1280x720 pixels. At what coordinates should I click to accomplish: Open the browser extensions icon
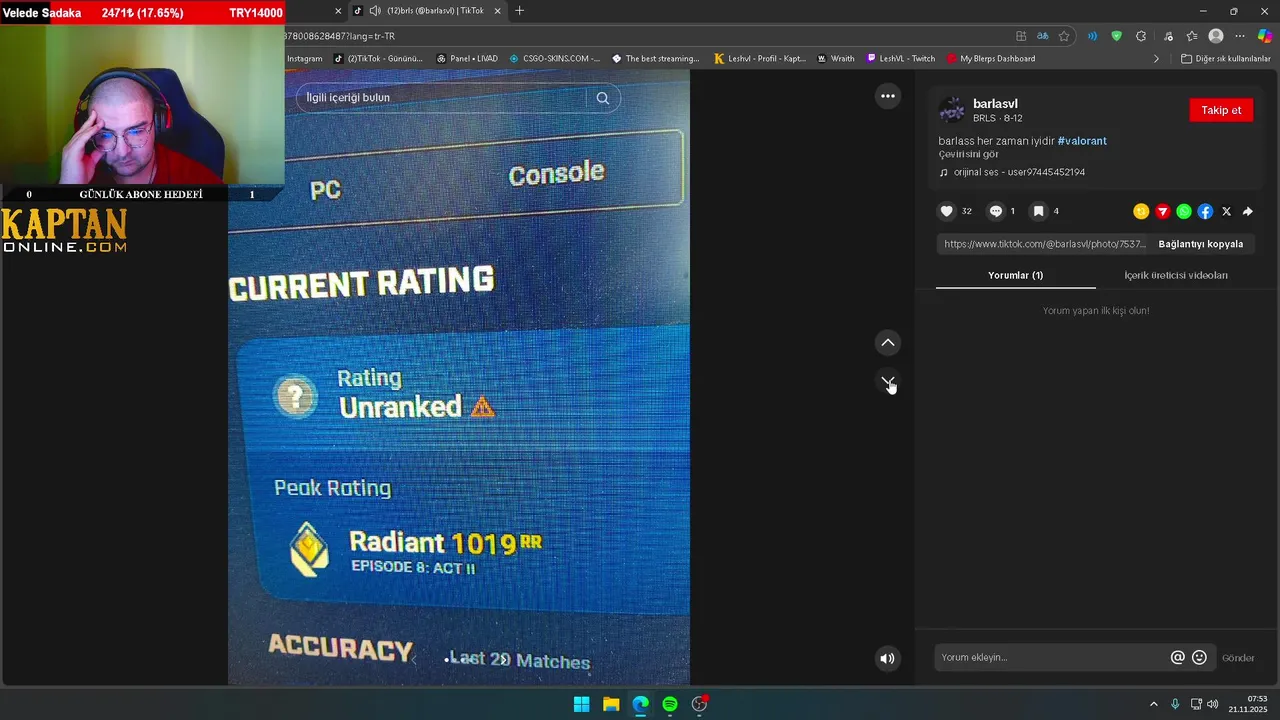coord(1141,36)
